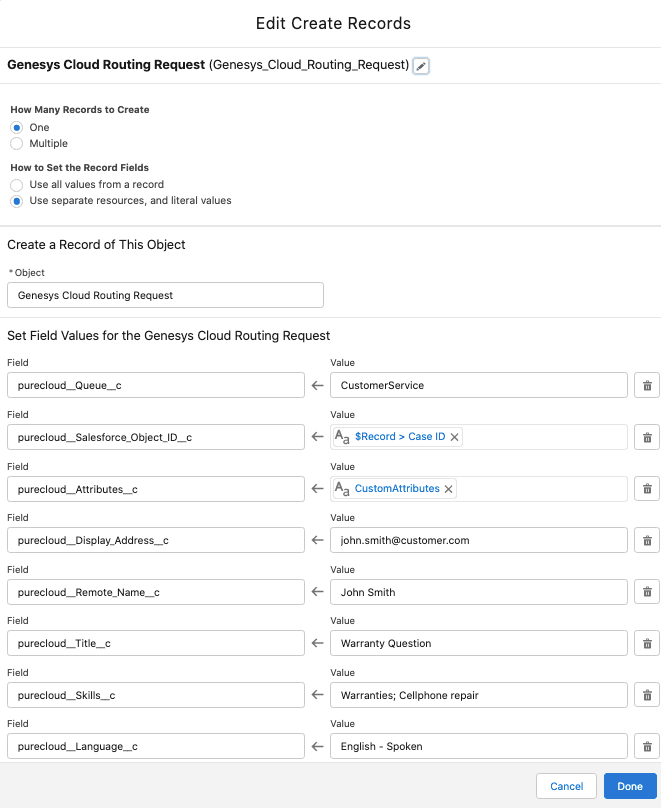This screenshot has width=661, height=808.
Task: Cancel the Edit Create Records dialog
Action: (x=567, y=786)
